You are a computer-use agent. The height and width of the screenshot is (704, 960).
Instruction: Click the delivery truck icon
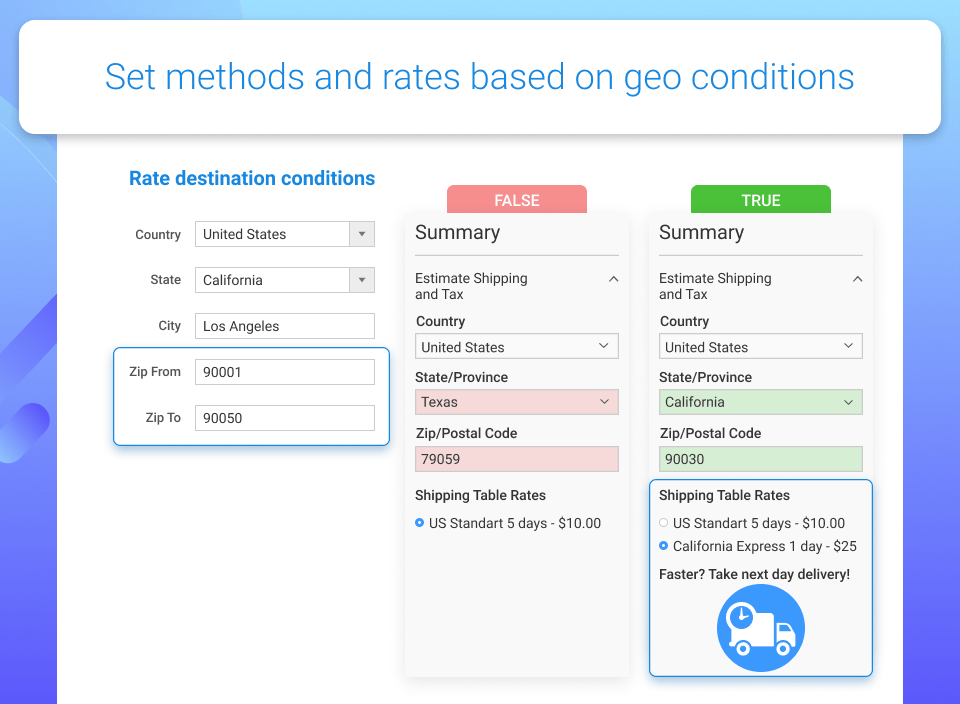761,628
